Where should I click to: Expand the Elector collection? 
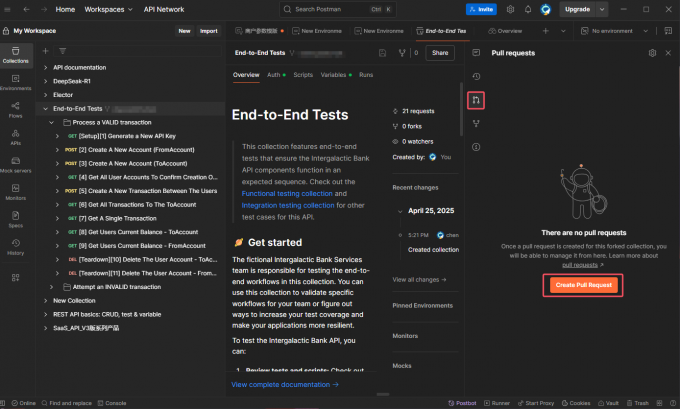46,95
